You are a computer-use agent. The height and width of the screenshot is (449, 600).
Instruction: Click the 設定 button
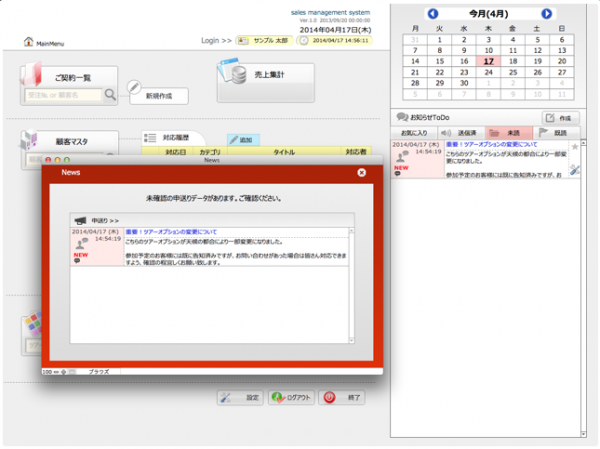[x=240, y=398]
